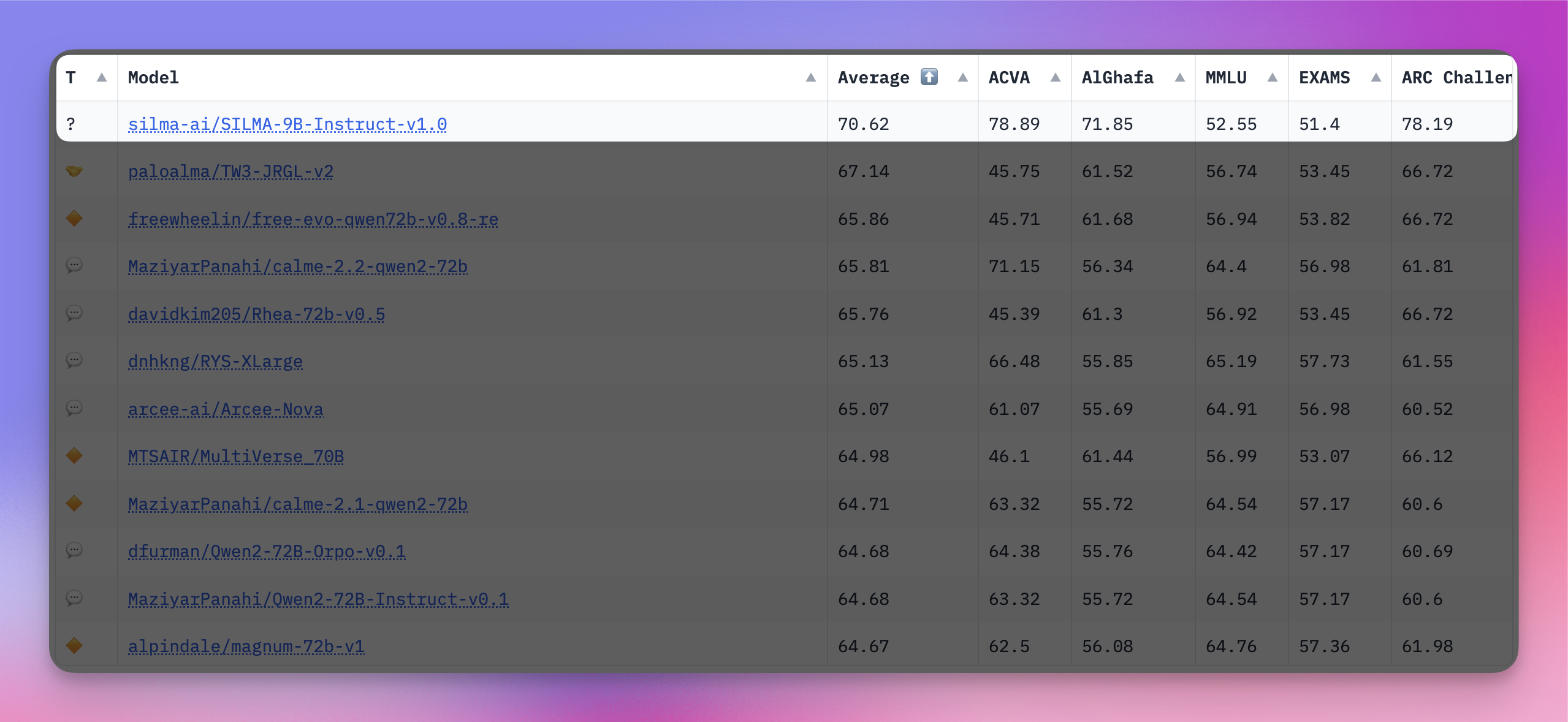This screenshot has height=722, width=1568.
Task: Toggle the sort arrow in the T column
Action: [102, 78]
